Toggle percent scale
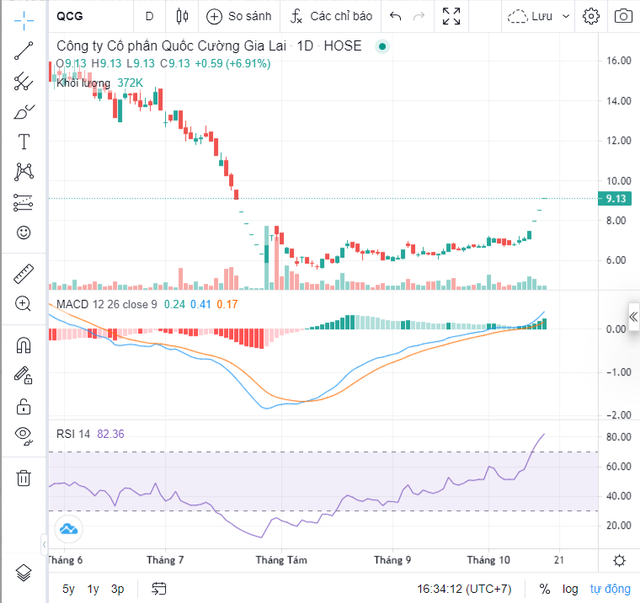 546,589
